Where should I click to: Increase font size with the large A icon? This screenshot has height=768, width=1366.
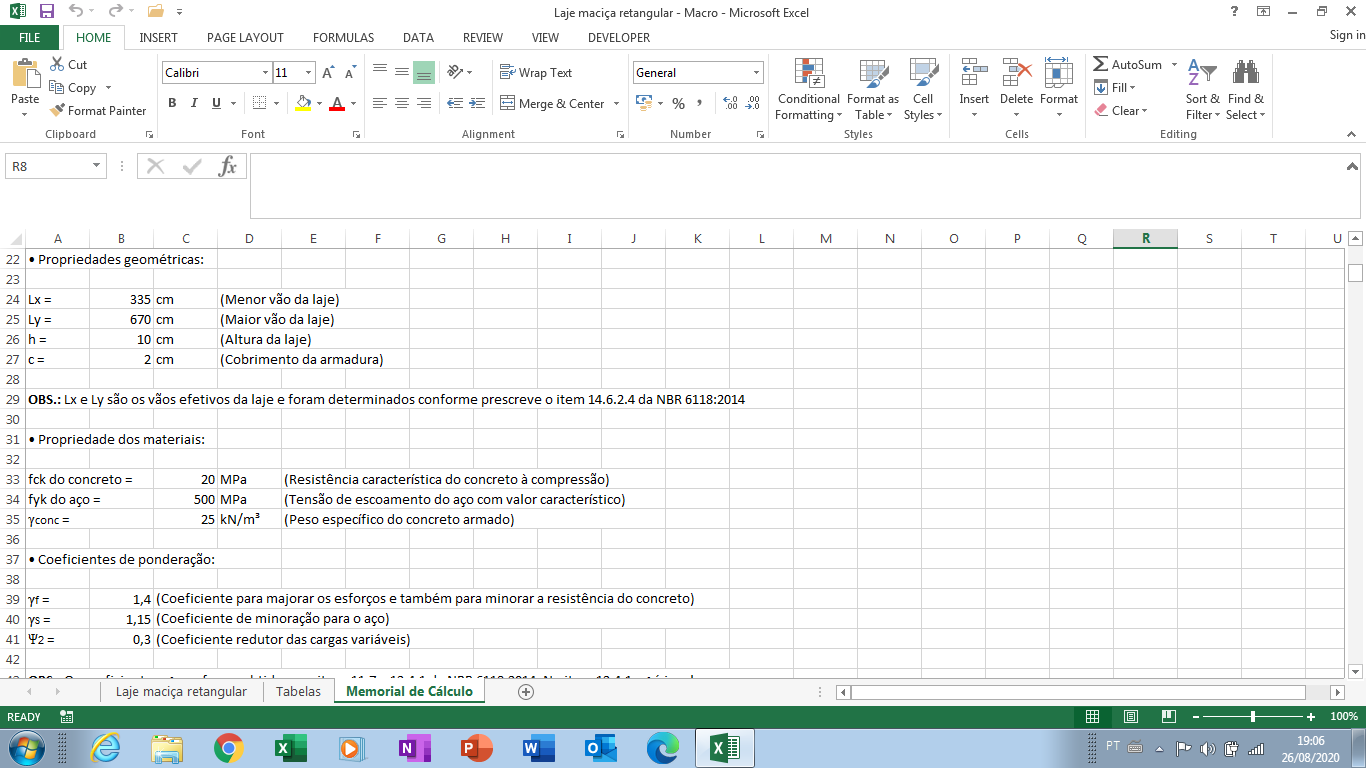tap(329, 73)
